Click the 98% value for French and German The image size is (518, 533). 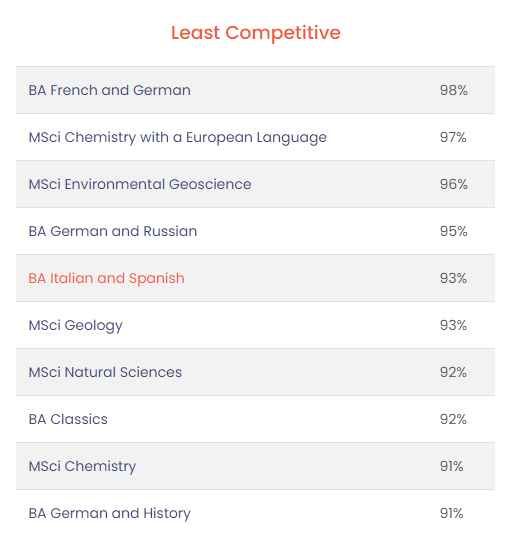tap(453, 90)
